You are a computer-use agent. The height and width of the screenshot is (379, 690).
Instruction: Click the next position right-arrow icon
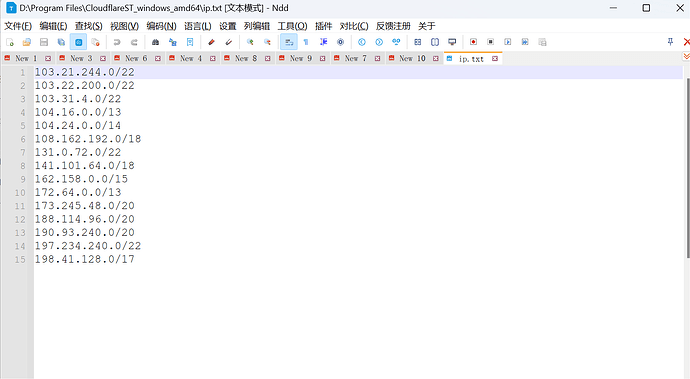point(379,42)
